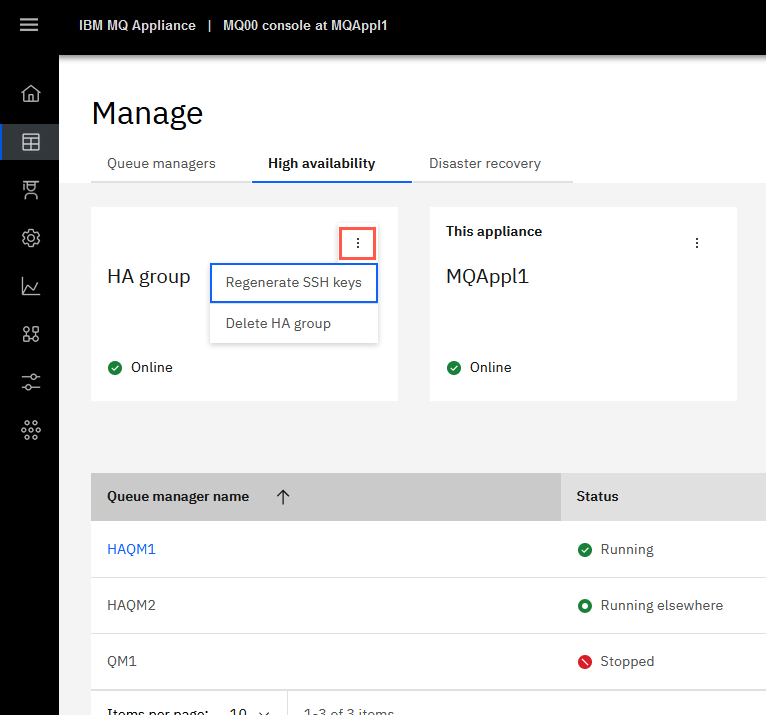Choose Regenerate SSH keys option
This screenshot has height=715, width=766.
(294, 283)
